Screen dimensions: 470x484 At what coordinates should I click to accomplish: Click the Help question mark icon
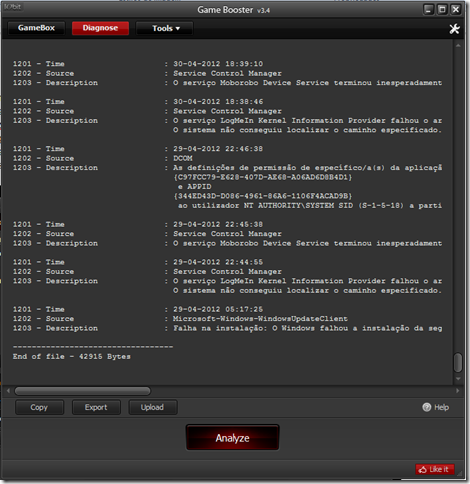pos(426,407)
